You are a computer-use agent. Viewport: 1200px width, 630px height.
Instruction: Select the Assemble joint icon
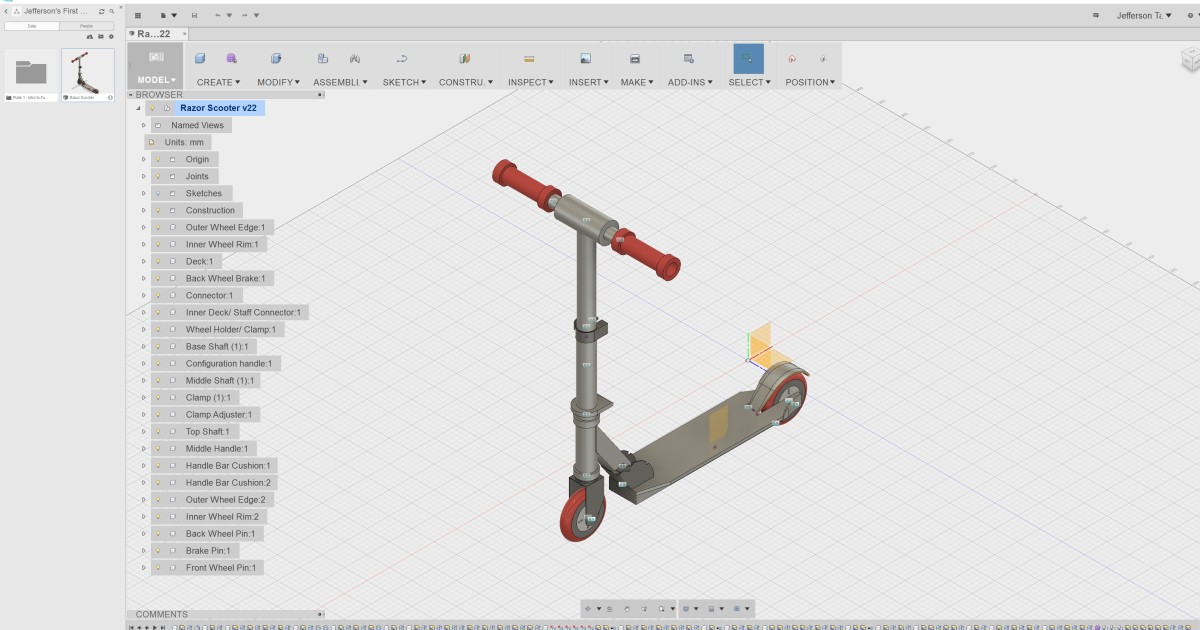[323, 58]
